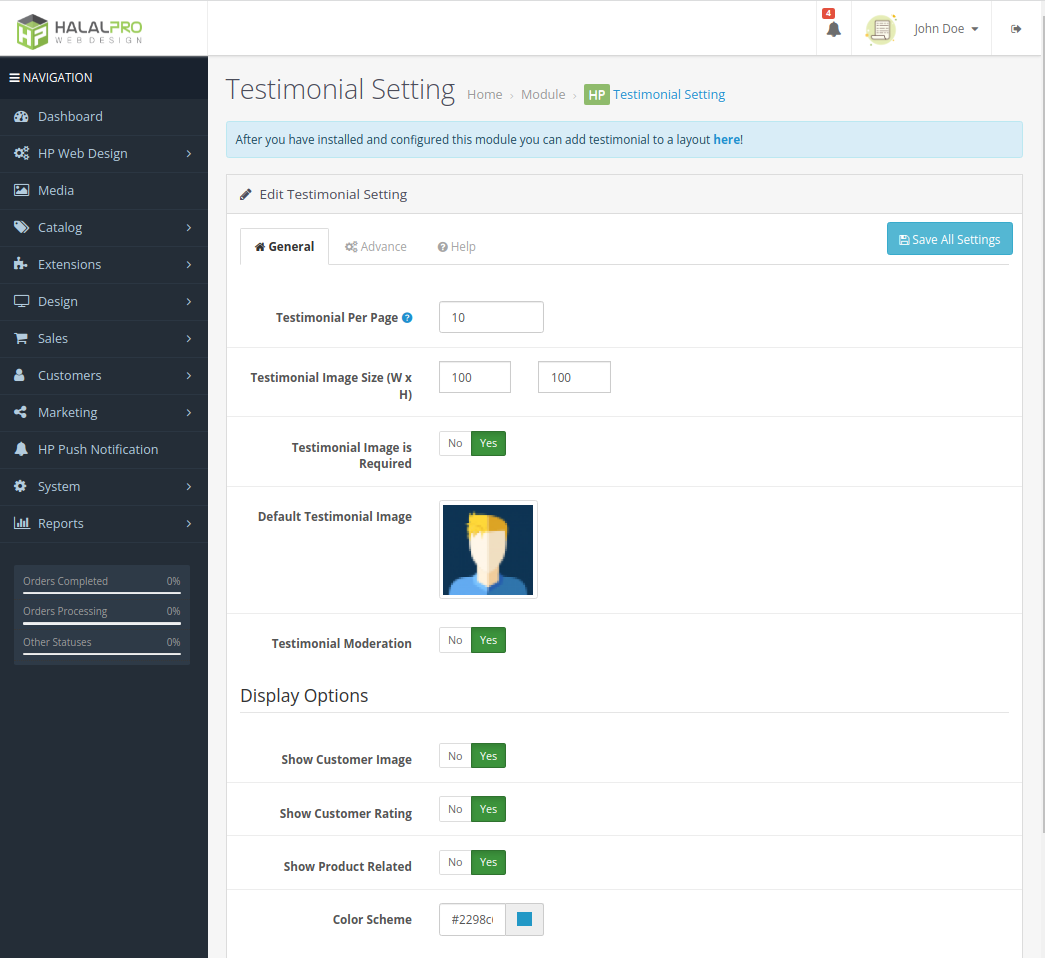The width and height of the screenshot is (1045, 958).
Task: Click the logout icon in header
Action: point(1016,29)
